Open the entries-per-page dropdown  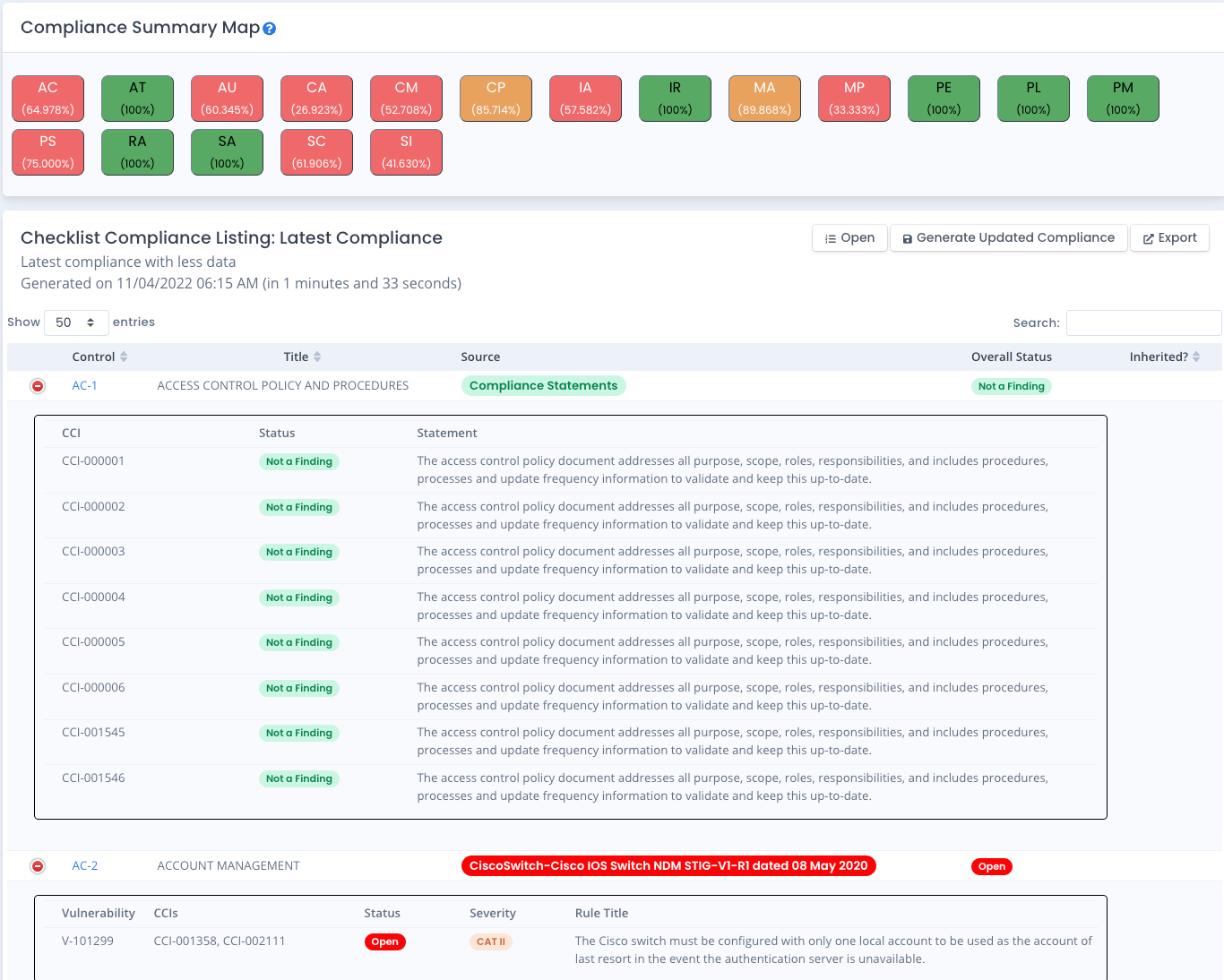76,322
